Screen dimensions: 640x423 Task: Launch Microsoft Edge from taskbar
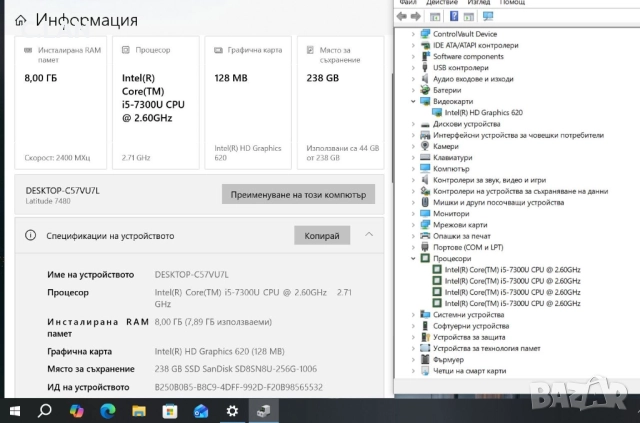tap(108, 411)
